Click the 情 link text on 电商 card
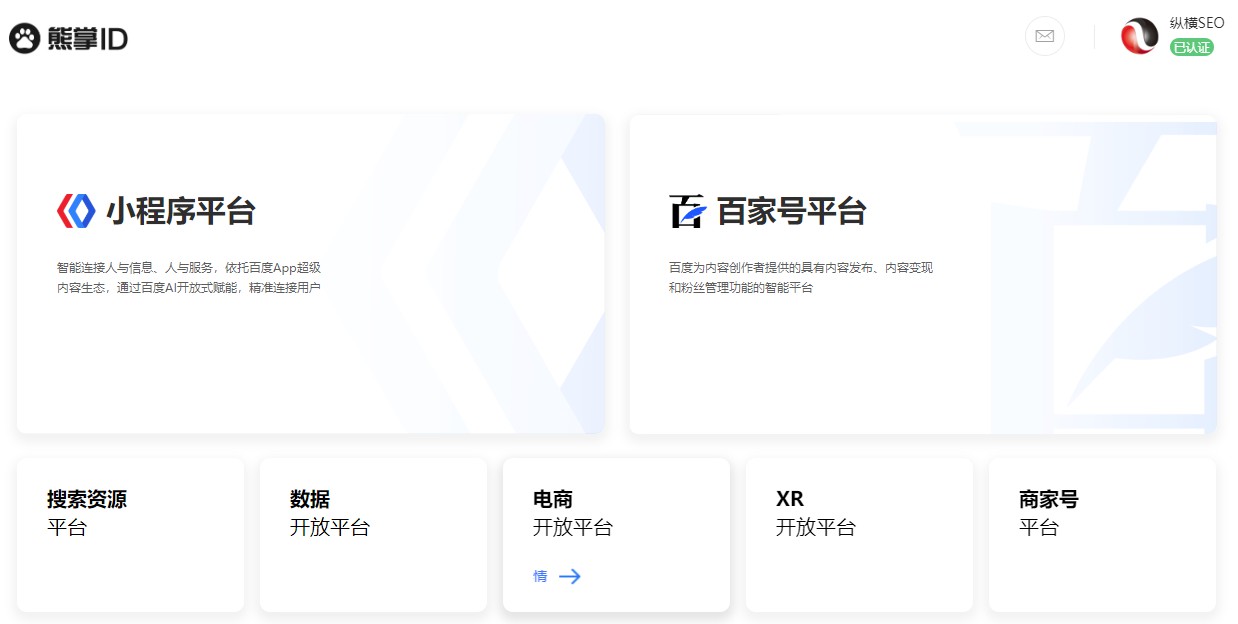The height and width of the screenshot is (624, 1238). (540, 576)
